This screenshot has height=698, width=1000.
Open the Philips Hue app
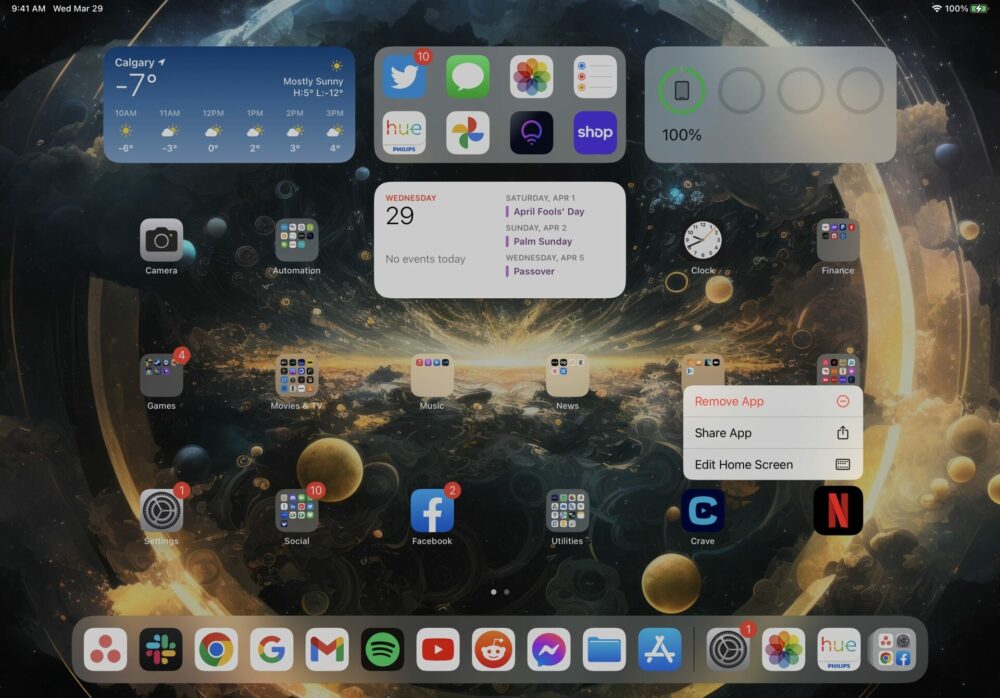coord(404,132)
